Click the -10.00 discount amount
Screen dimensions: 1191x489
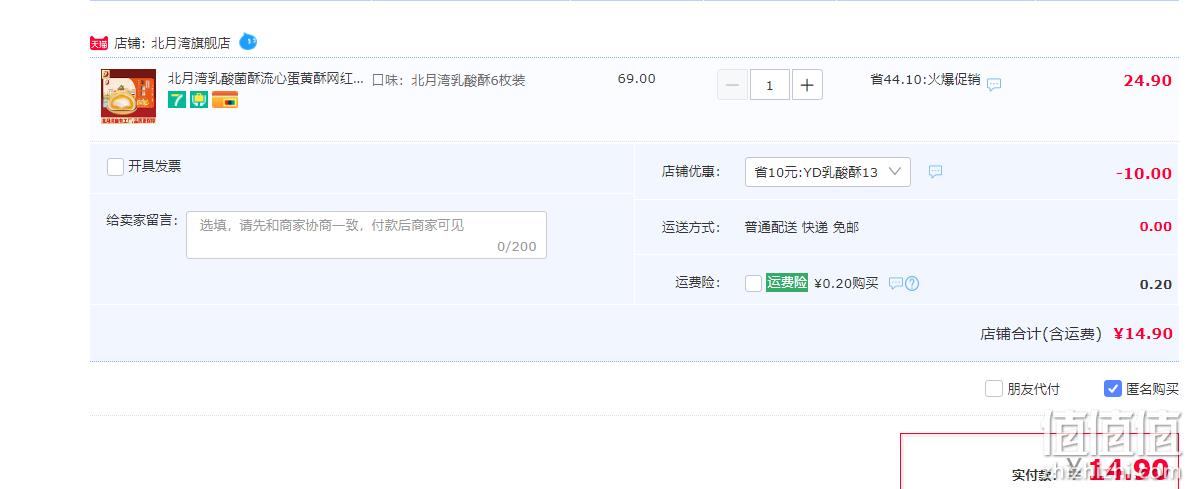[x=1144, y=173]
